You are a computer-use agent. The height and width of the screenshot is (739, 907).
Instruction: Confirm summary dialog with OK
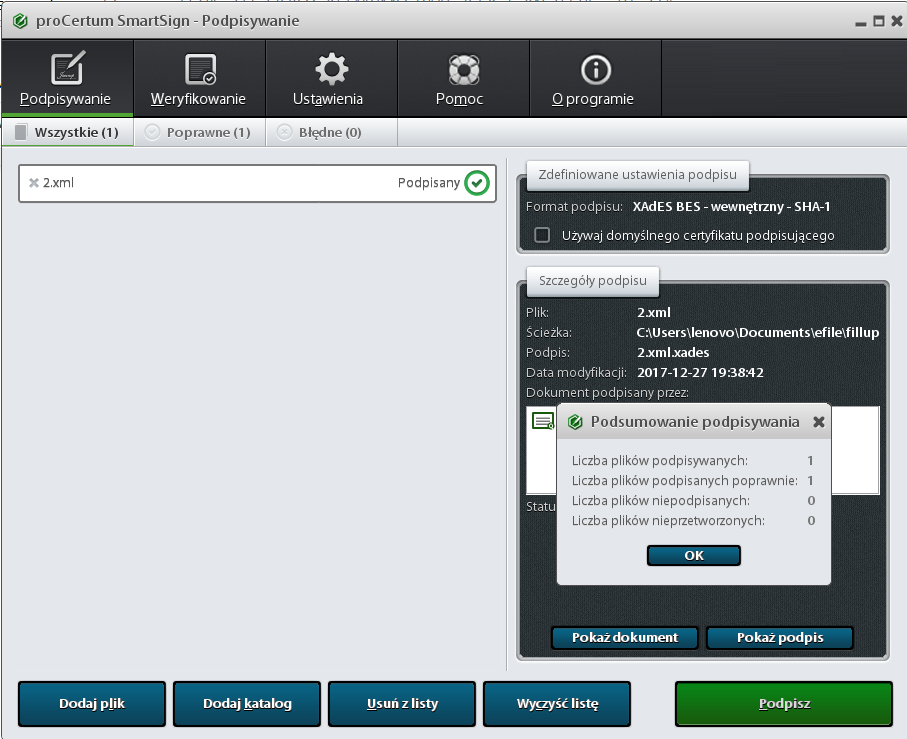pos(694,556)
